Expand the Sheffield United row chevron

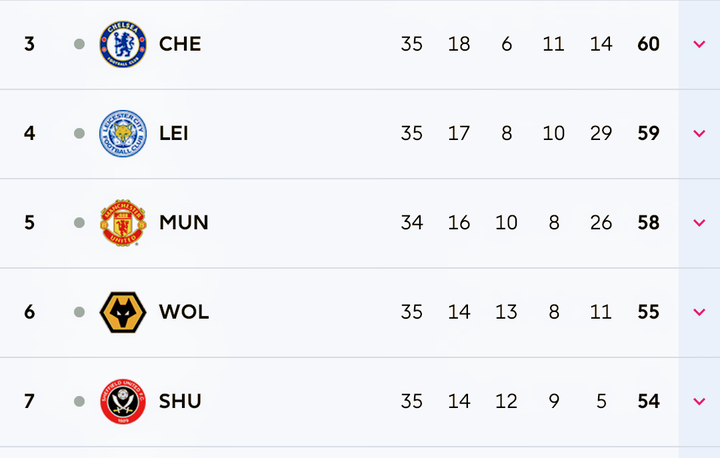coord(699,401)
